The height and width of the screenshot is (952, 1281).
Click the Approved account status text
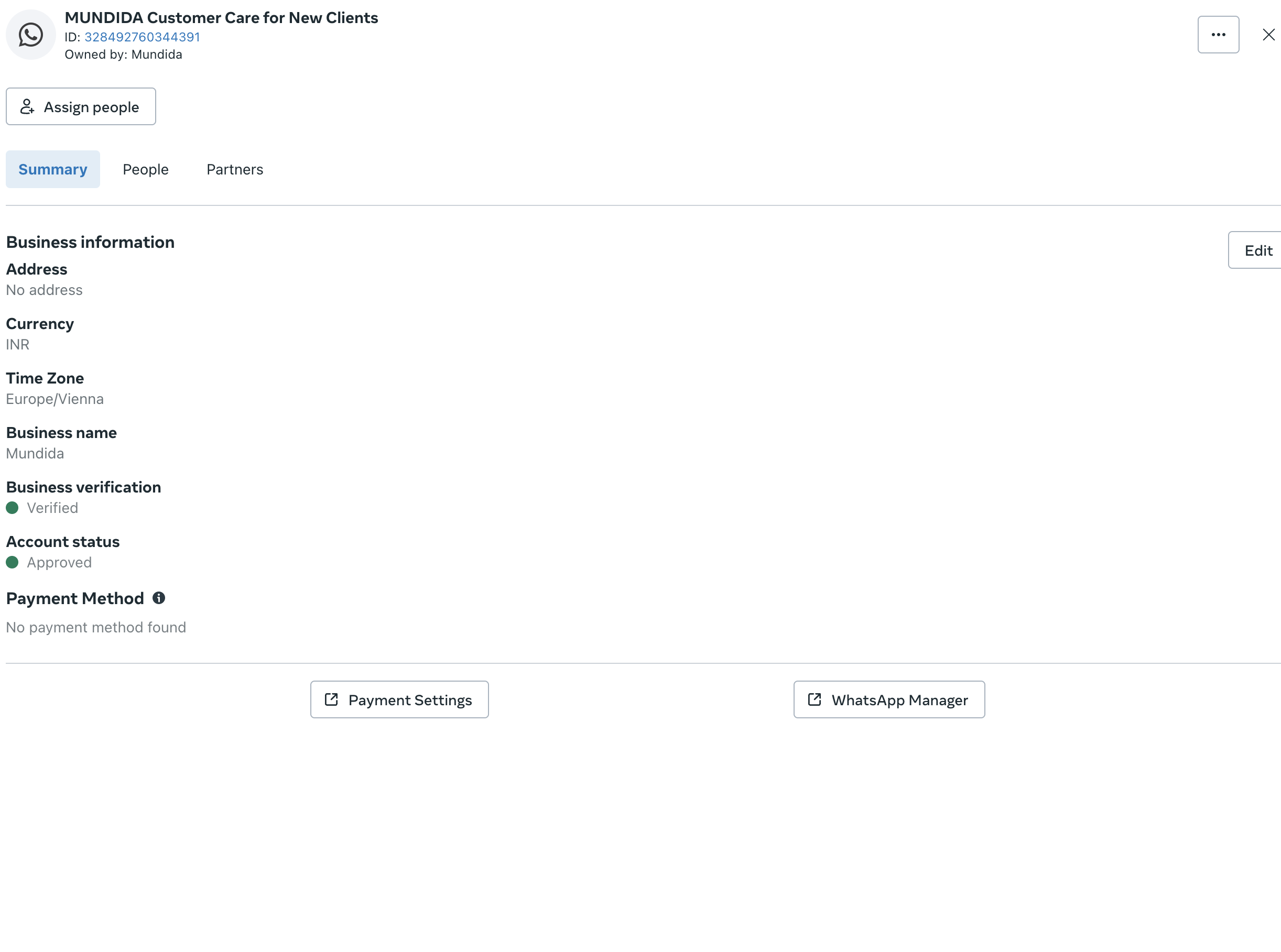point(59,562)
